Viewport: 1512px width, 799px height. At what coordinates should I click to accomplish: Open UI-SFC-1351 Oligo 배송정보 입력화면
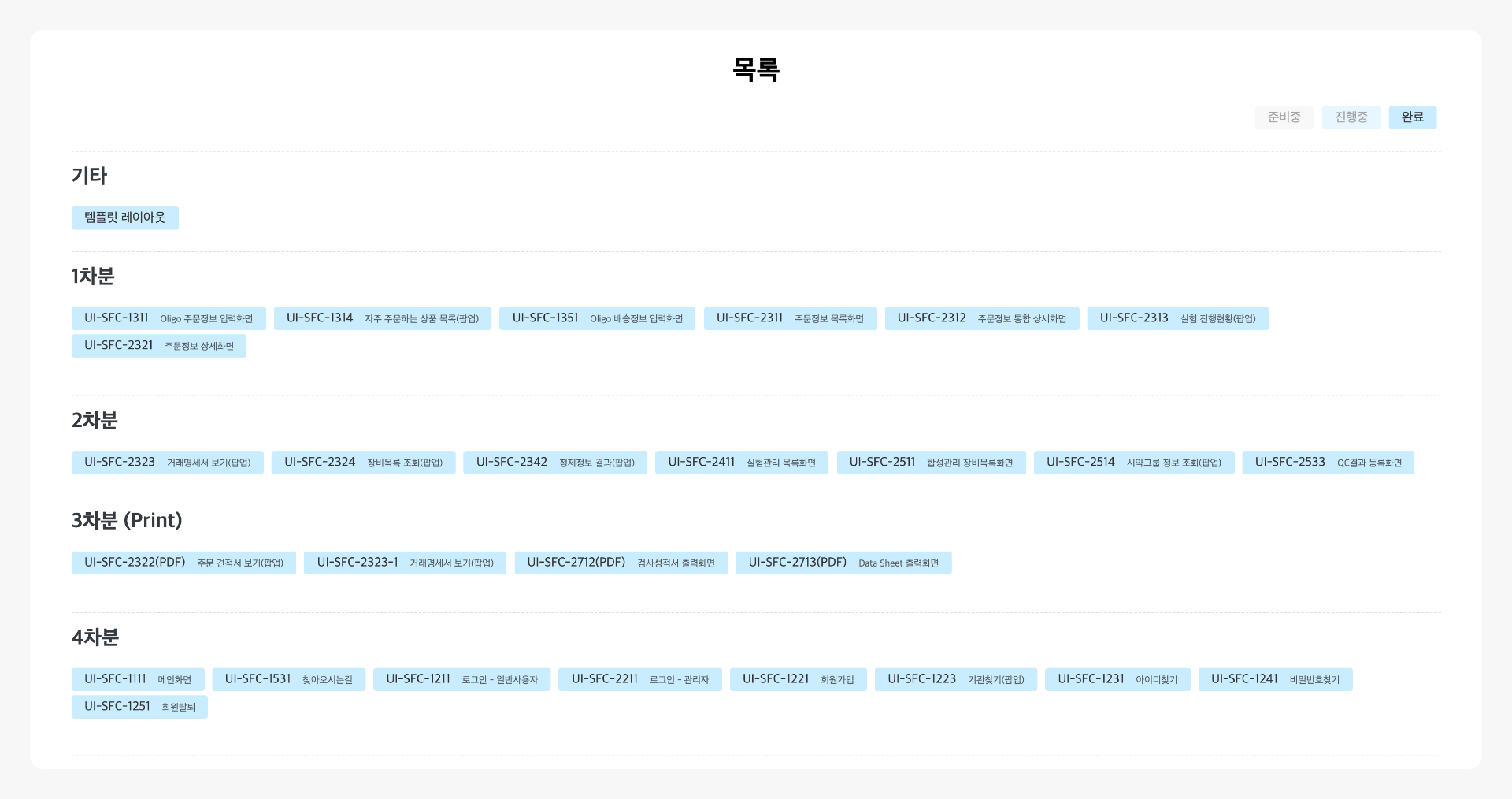pyautogui.click(x=597, y=318)
